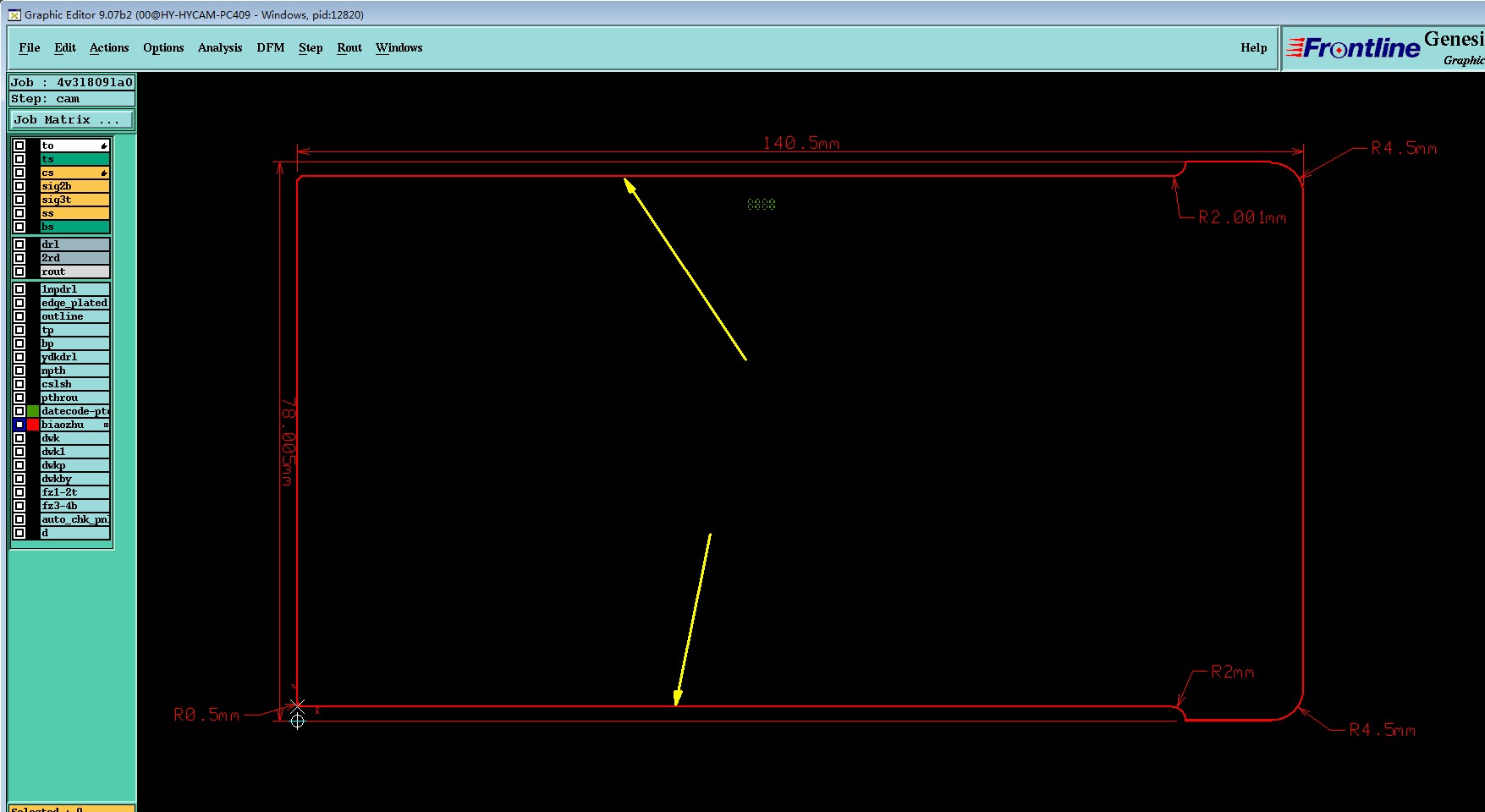The image size is (1485, 812).
Task: Select the cslsh layer name
Action: [75, 384]
